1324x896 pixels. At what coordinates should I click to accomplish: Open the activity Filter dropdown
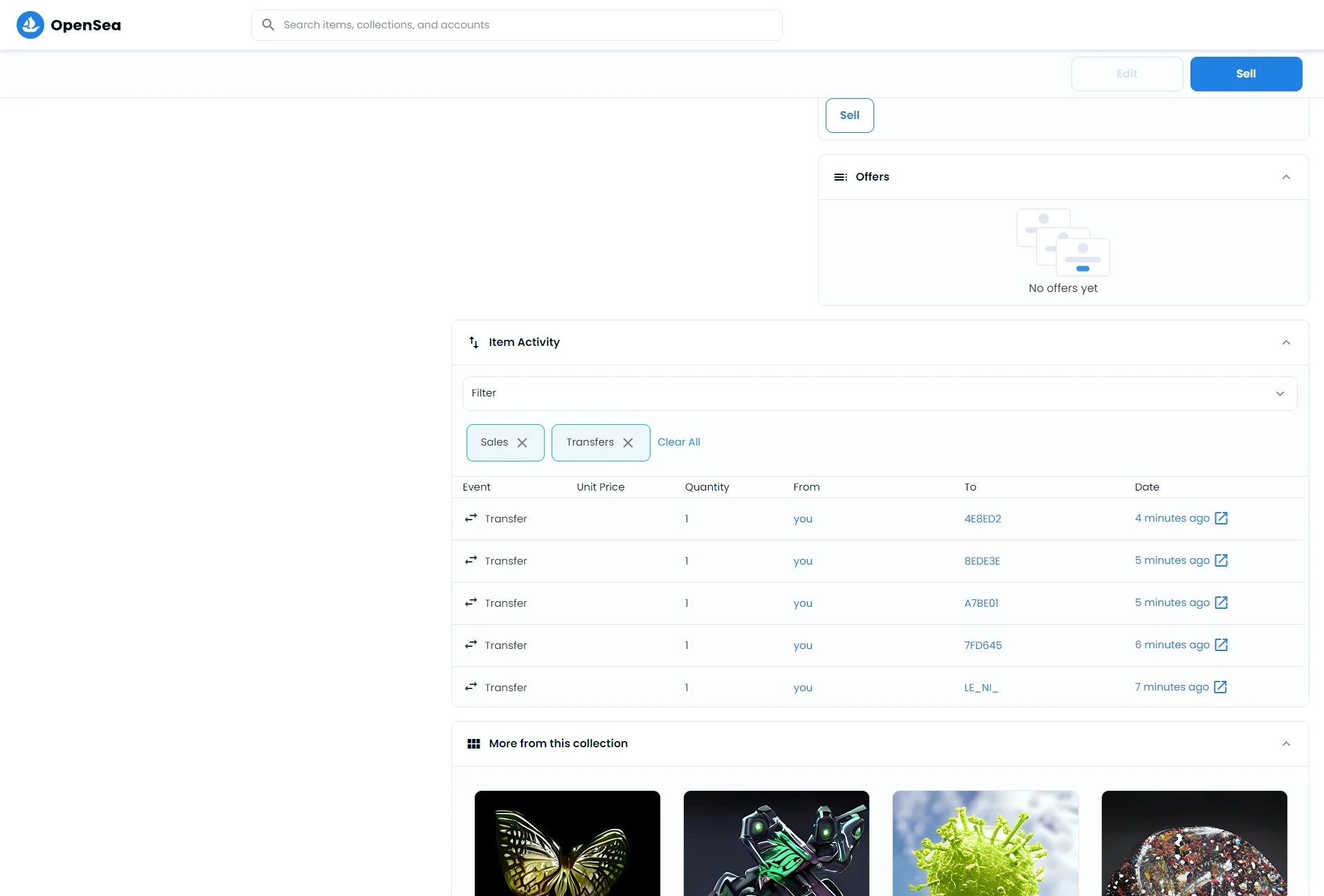click(x=880, y=394)
